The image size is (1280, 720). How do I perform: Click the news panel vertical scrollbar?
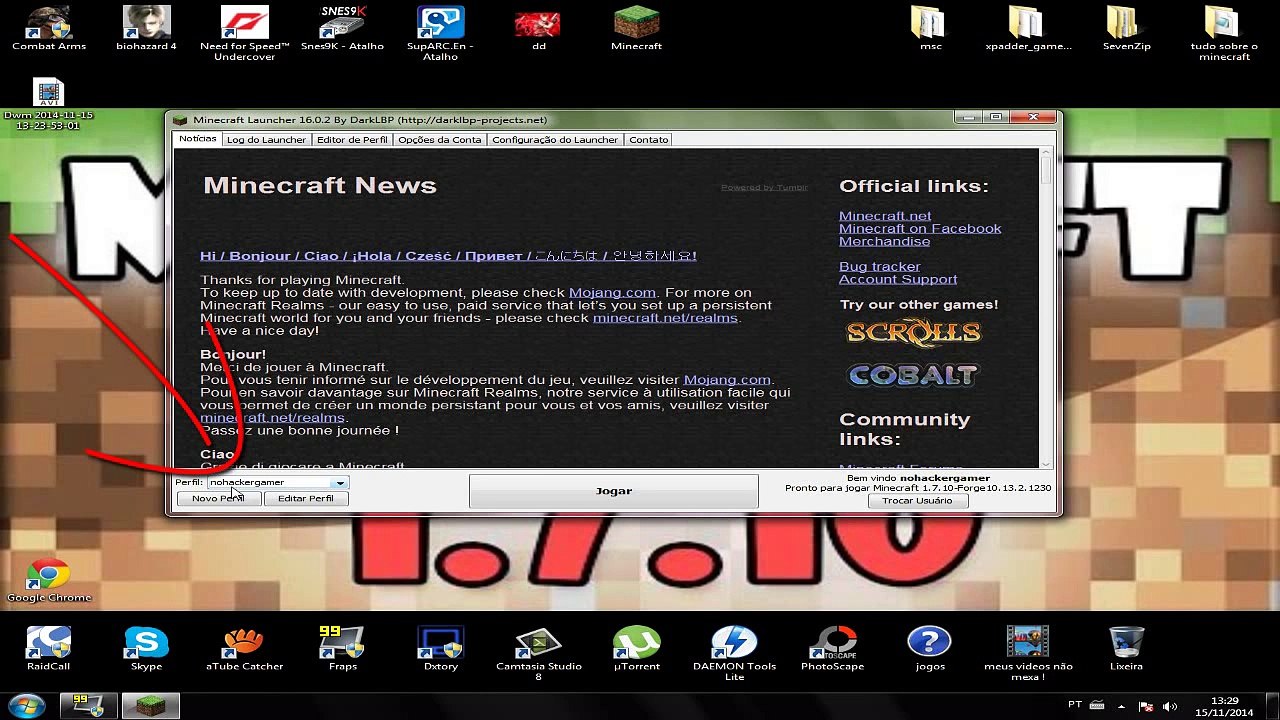coord(1046,307)
